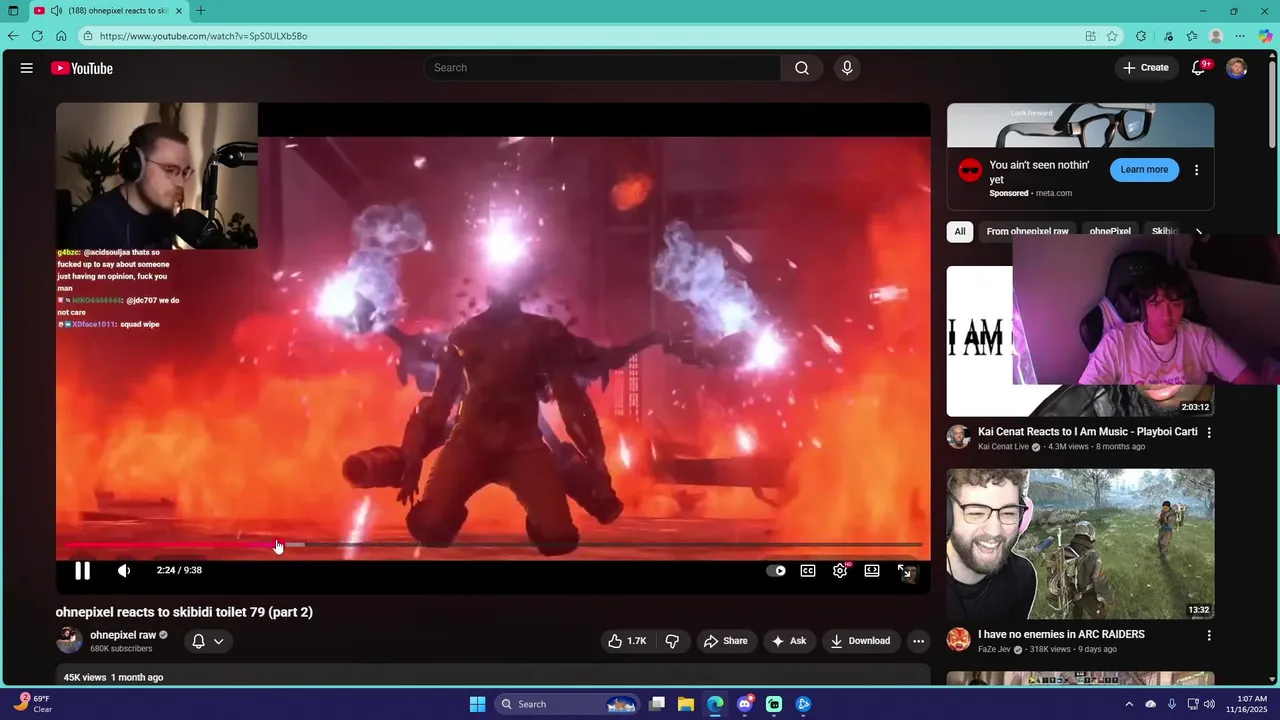Share this video
The image size is (1280, 720).
(726, 641)
